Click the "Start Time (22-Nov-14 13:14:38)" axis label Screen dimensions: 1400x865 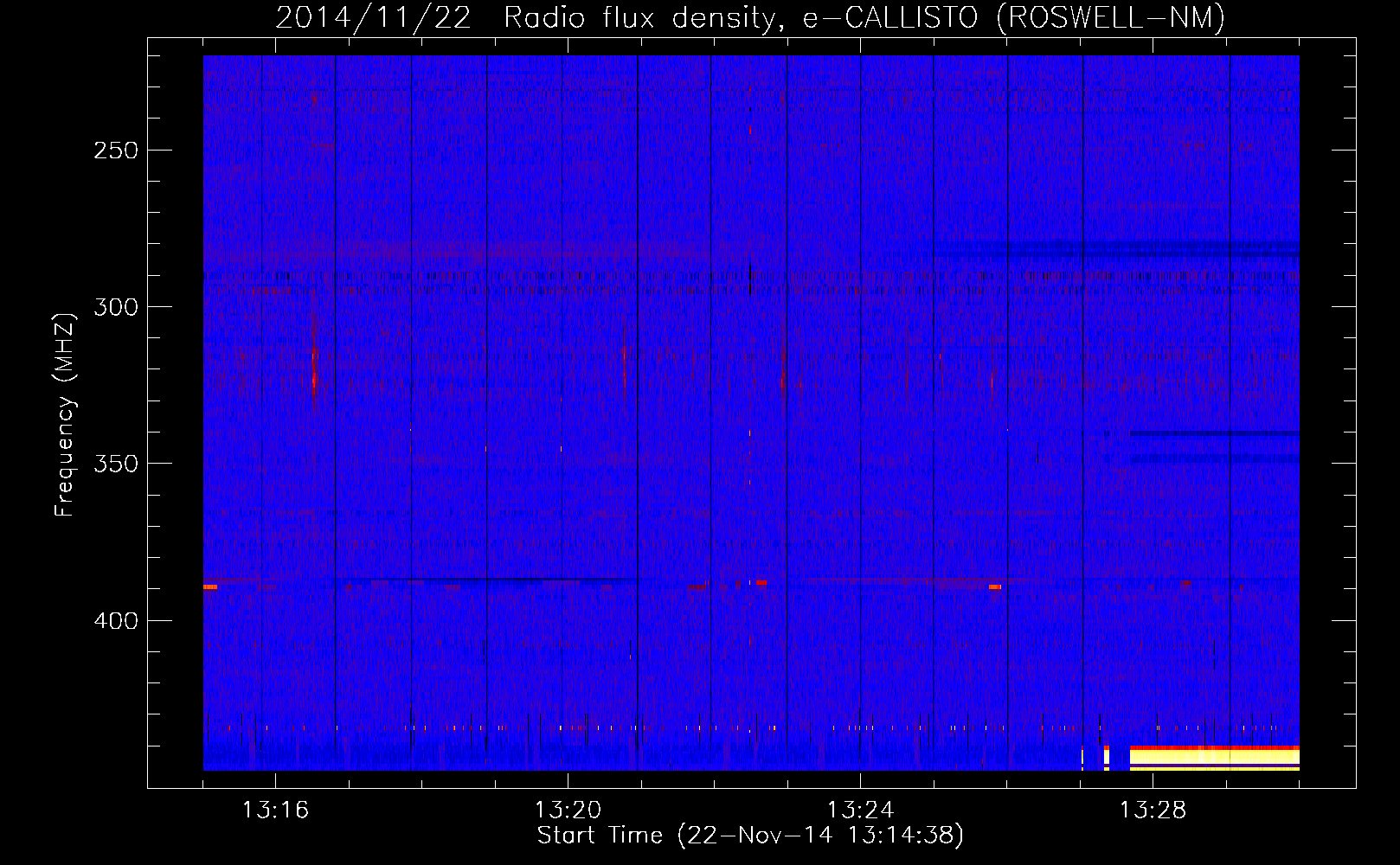pyautogui.click(x=750, y=836)
